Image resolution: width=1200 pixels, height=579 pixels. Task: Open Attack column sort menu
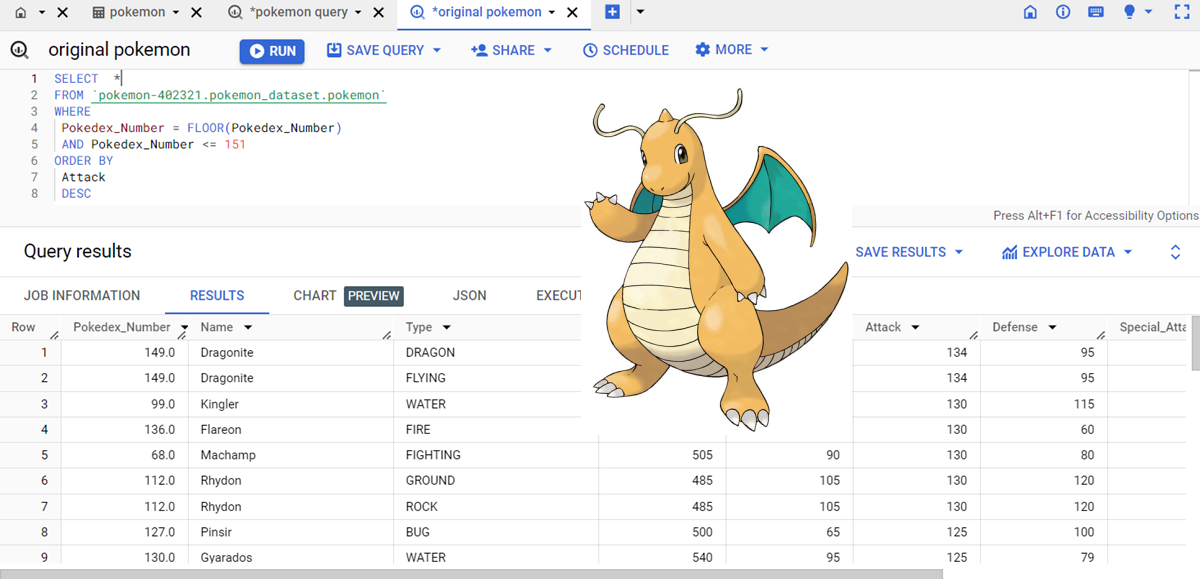click(x=915, y=327)
